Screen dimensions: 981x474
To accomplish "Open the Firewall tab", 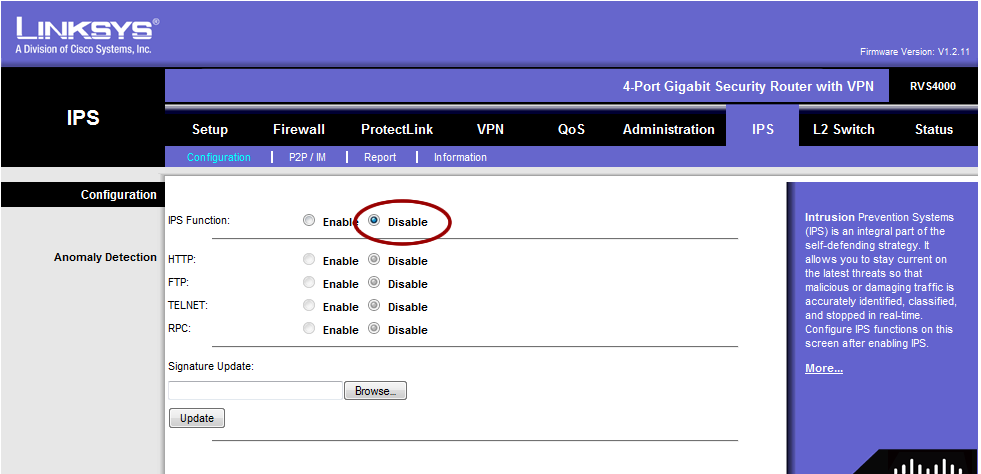I will pos(298,129).
